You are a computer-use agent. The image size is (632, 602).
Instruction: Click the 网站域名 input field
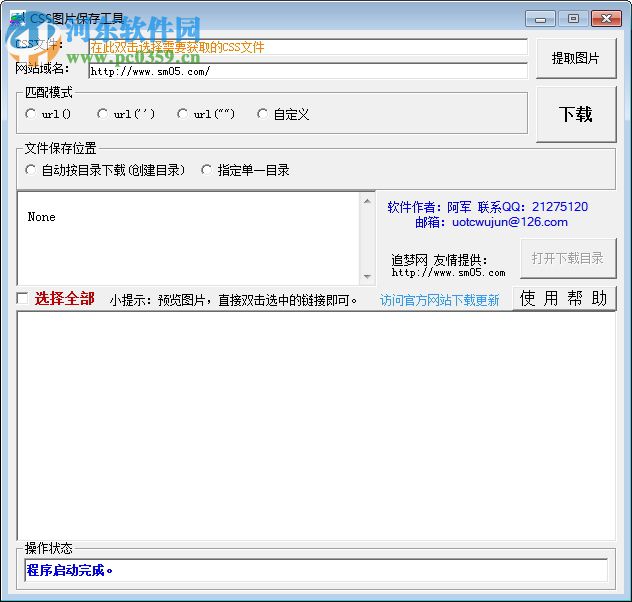[x=308, y=71]
